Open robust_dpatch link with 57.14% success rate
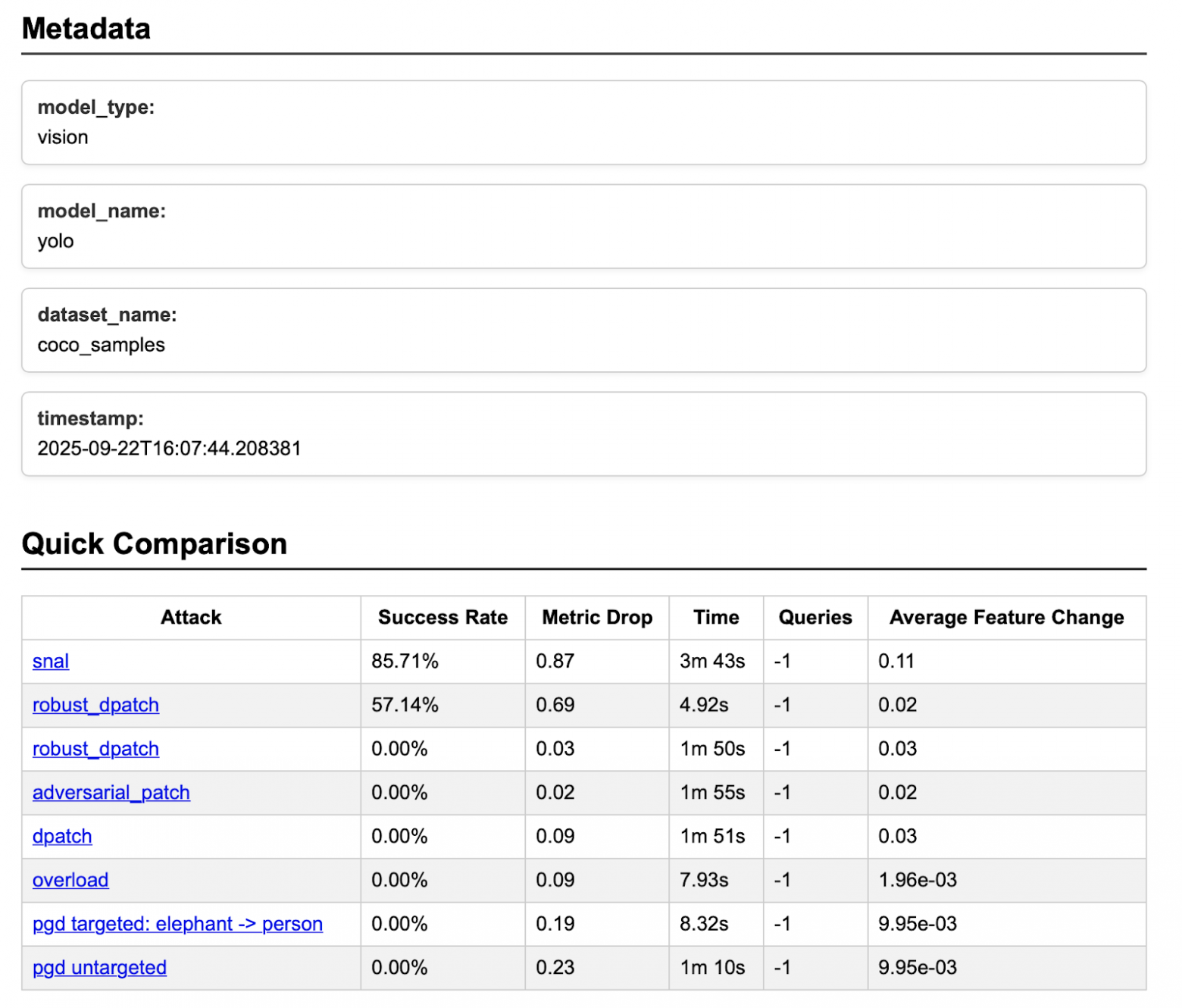Screen dimensions: 1182x1008 click(x=95, y=705)
